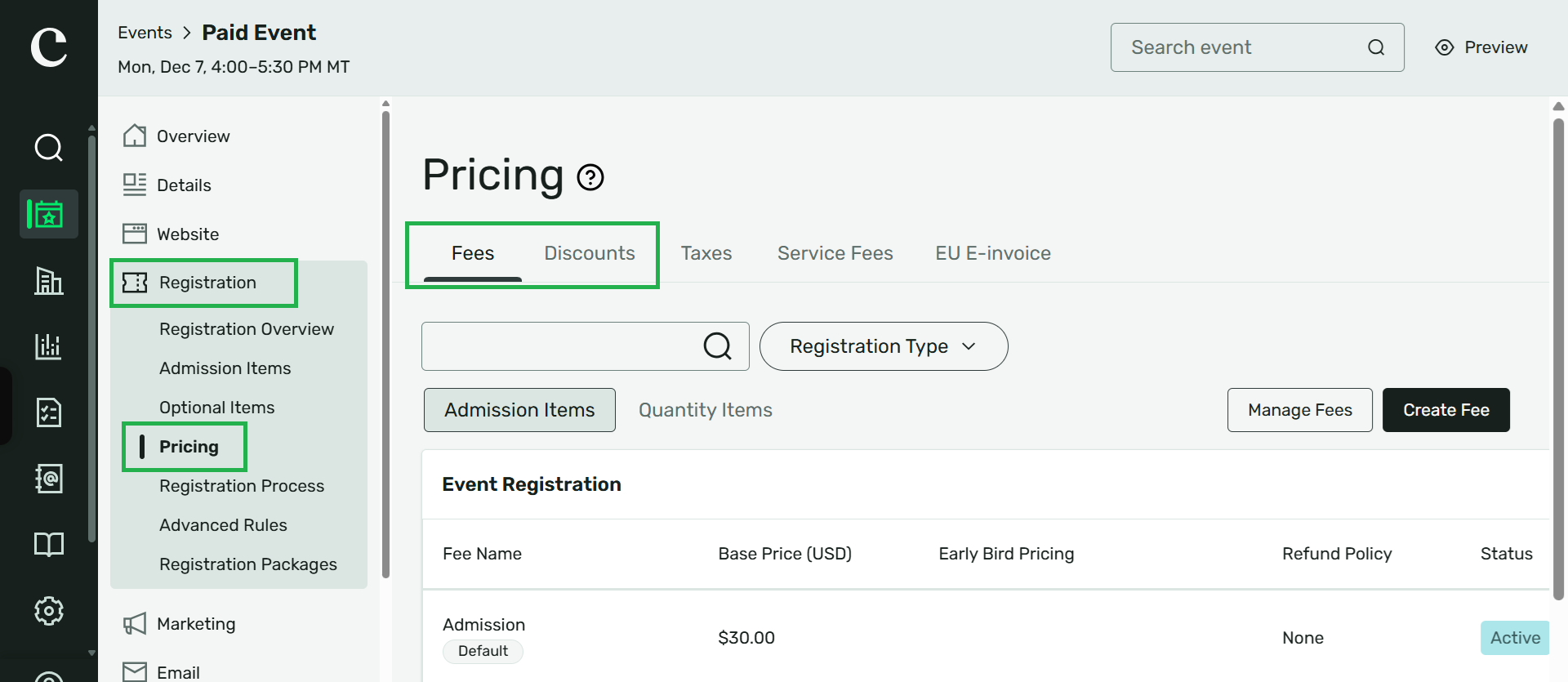Open the checklist surveys icon

pos(49,412)
